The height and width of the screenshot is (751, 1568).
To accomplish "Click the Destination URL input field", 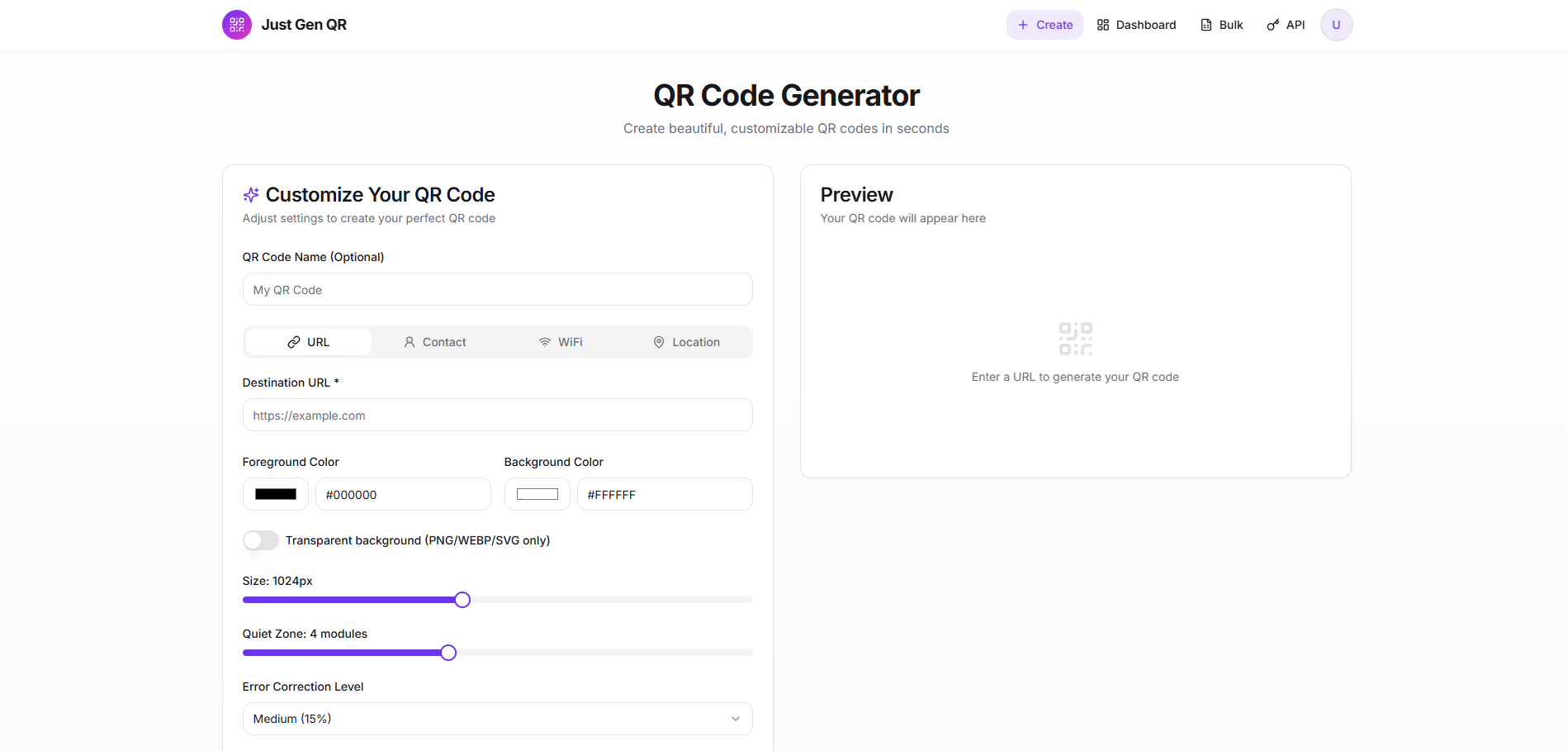I will 496,415.
